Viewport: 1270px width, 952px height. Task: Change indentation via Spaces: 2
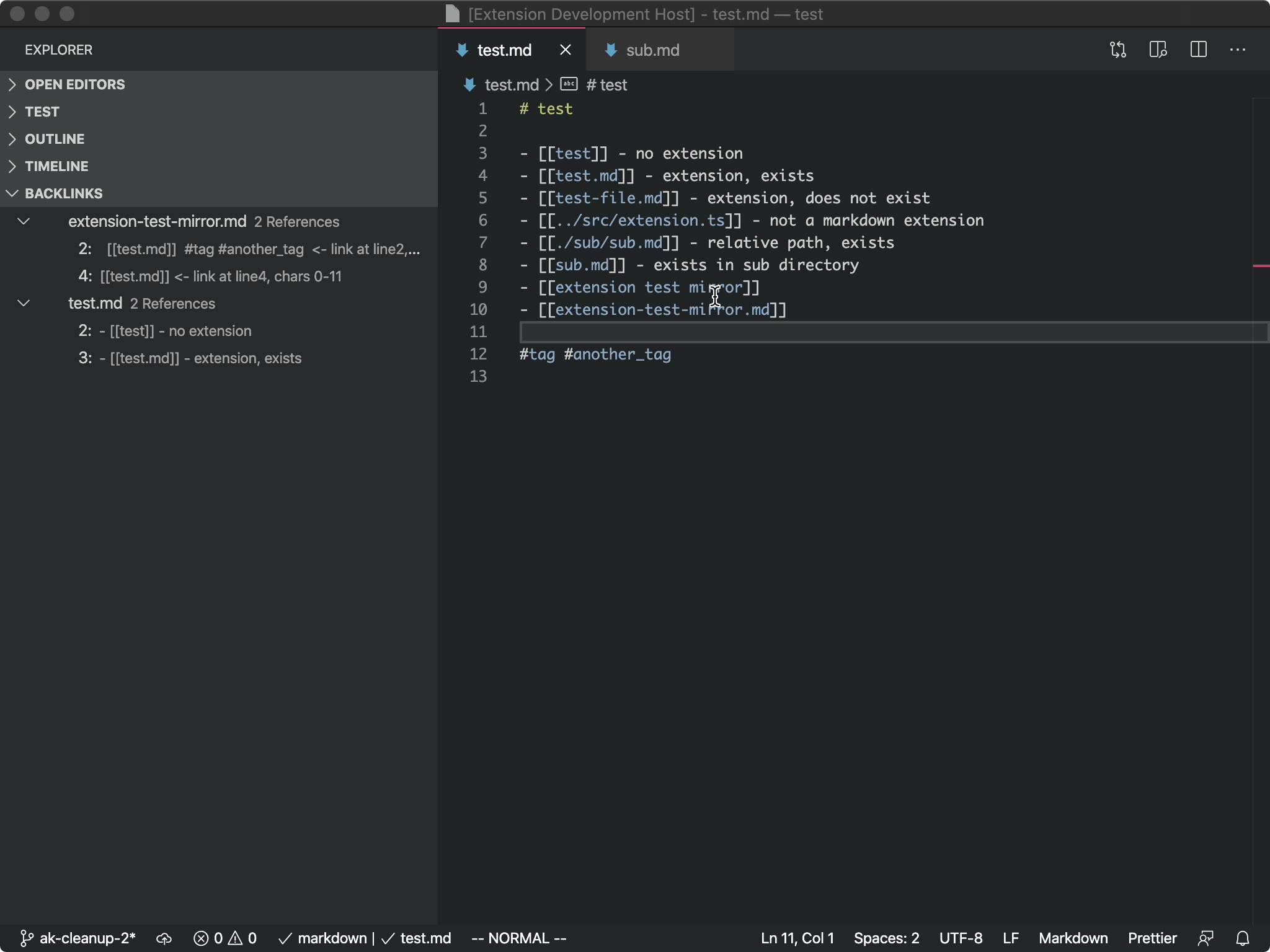tap(886, 938)
